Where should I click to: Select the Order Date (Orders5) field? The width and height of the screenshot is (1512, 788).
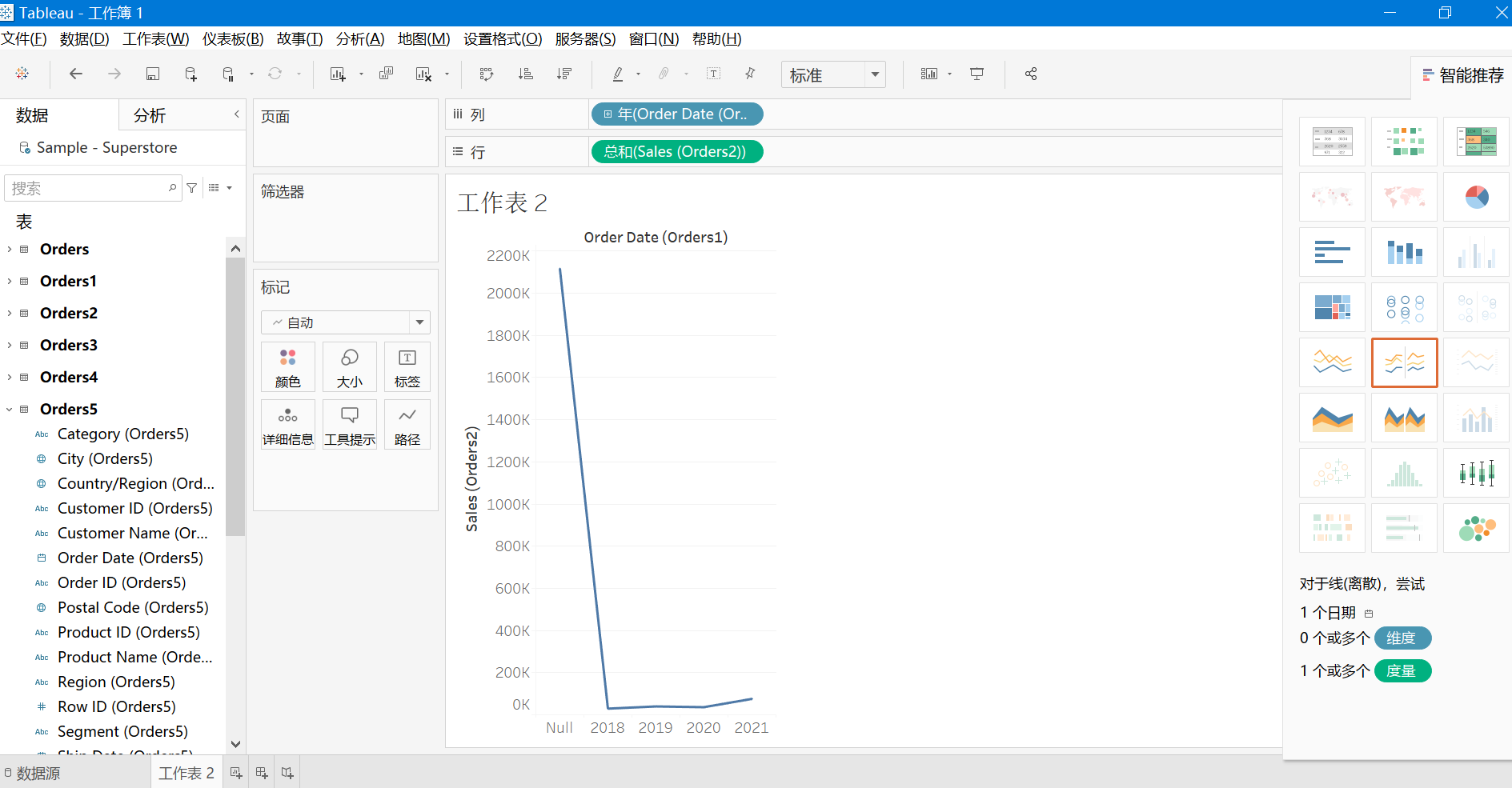click(x=130, y=558)
